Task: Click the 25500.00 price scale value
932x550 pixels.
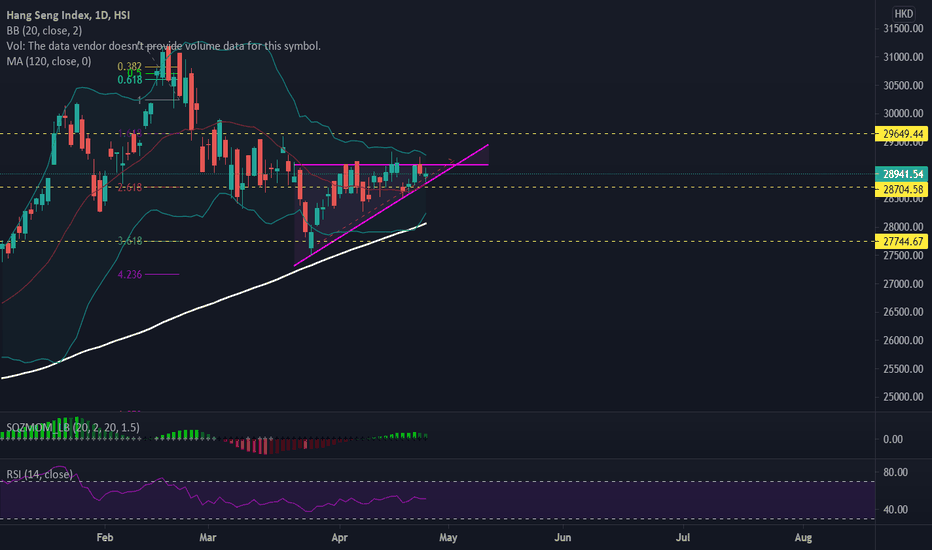Action: coord(903,369)
